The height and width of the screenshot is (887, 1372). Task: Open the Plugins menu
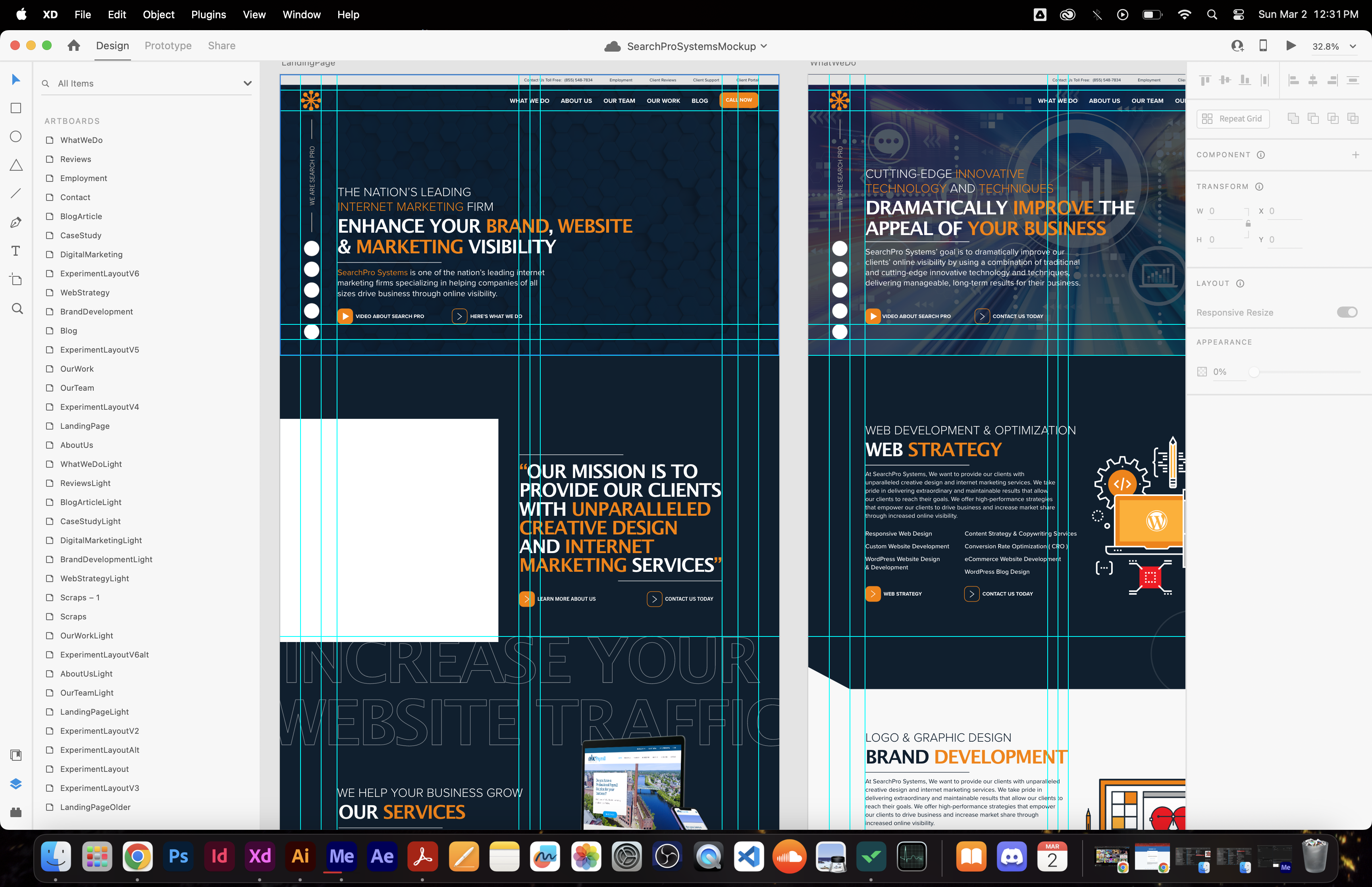(x=208, y=14)
